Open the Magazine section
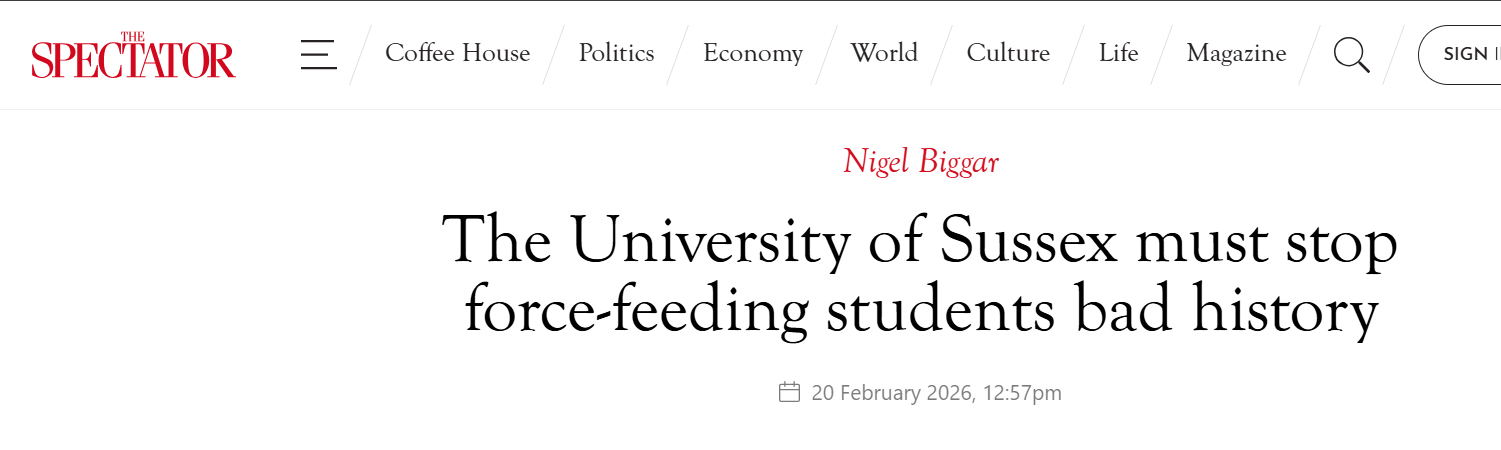This screenshot has width=1501, height=450. click(x=1236, y=53)
